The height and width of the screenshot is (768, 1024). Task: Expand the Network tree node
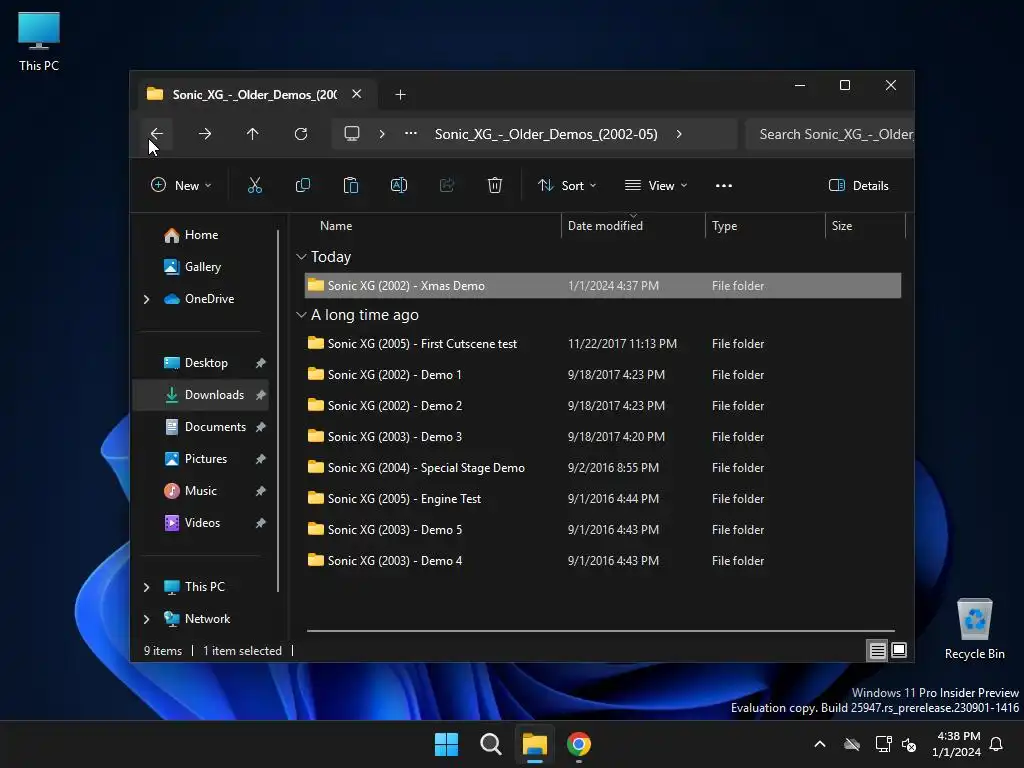(146, 619)
